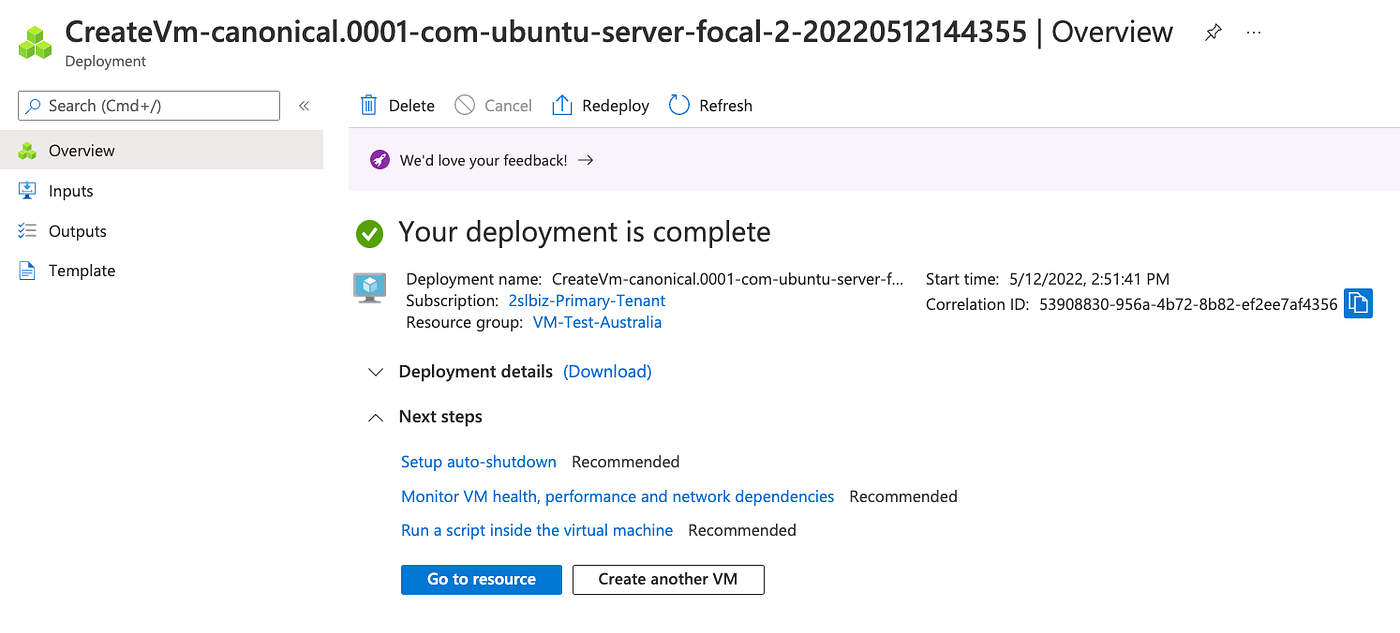Viewport: 1400px width, 633px height.
Task: Open the more options ellipsis
Action: [x=1253, y=33]
